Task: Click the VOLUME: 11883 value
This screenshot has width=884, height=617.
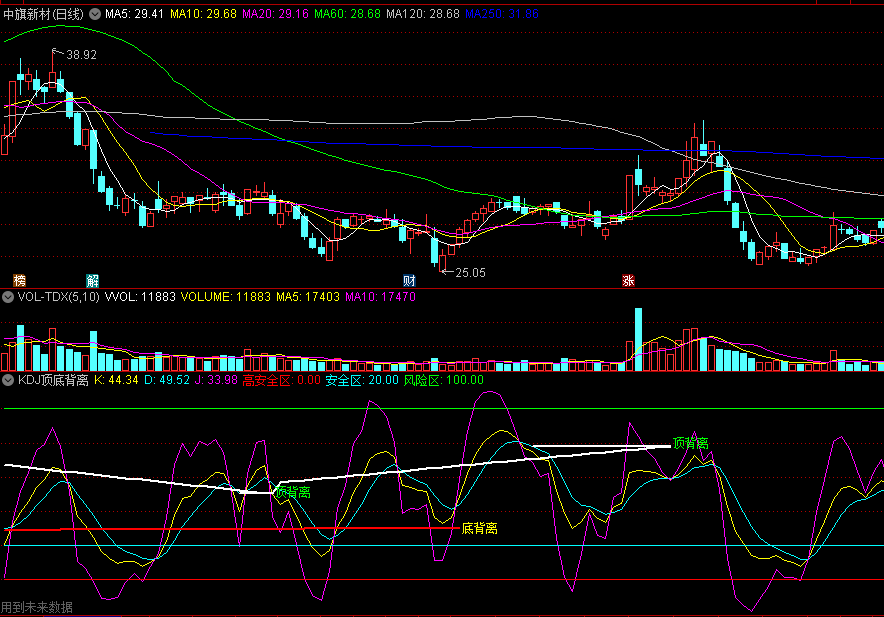Action: (x=226, y=297)
